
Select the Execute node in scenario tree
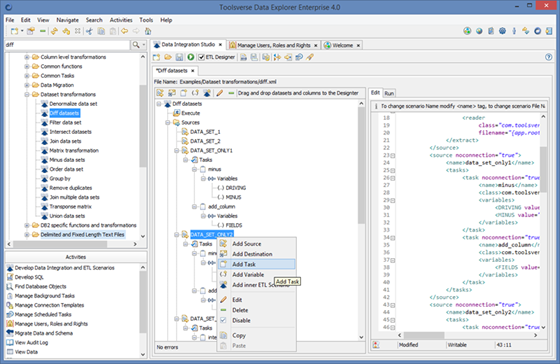(190, 113)
